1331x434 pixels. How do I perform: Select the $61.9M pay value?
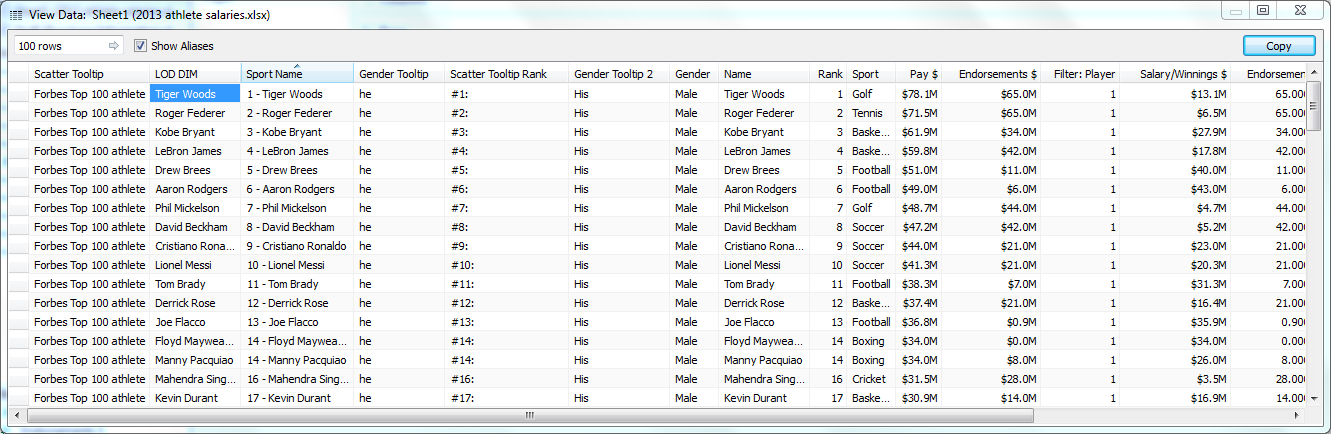pyautogui.click(x=919, y=132)
